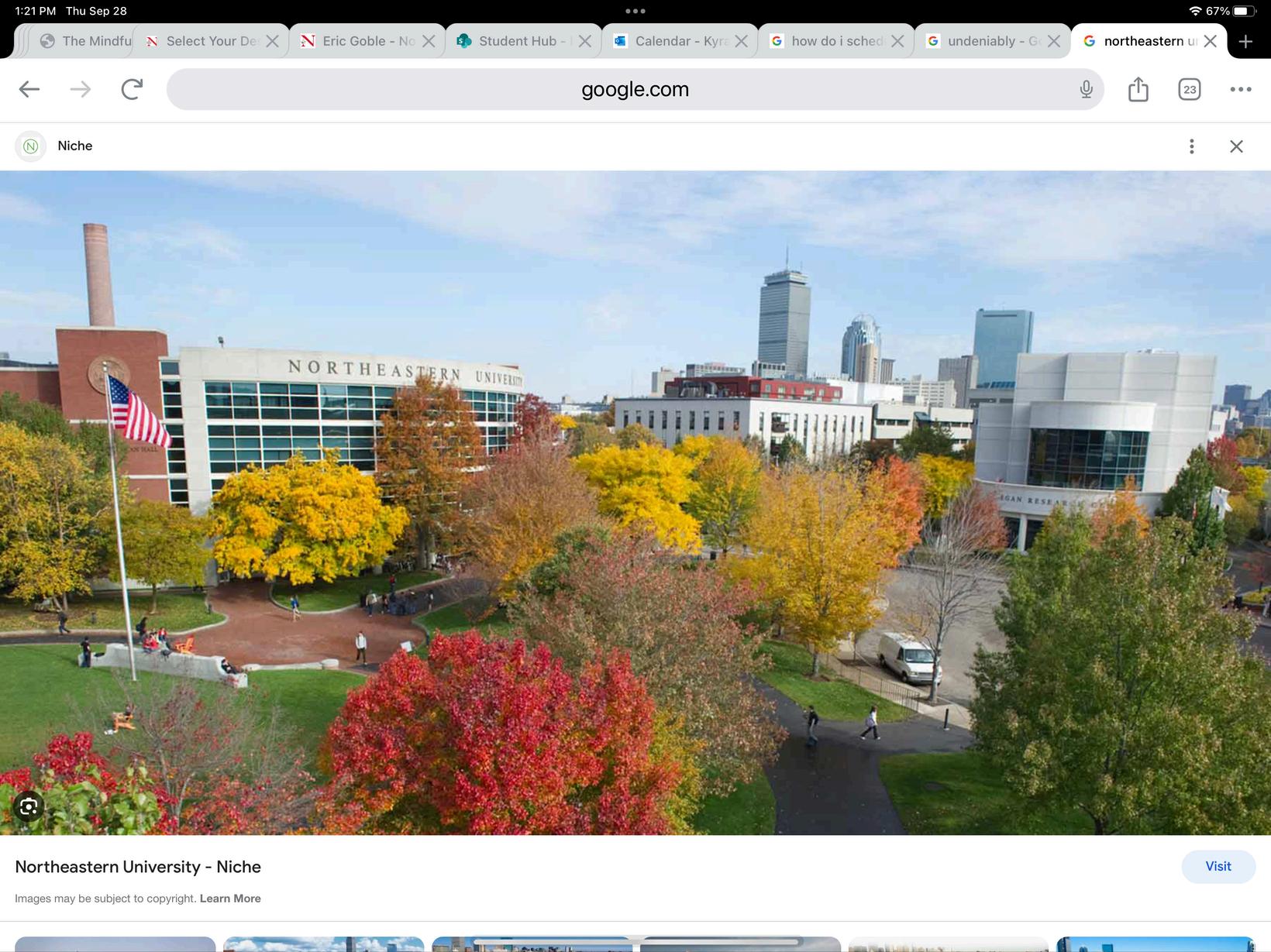Screen dimensions: 1271x952
Task: Go back to the previous page
Action: point(29,89)
